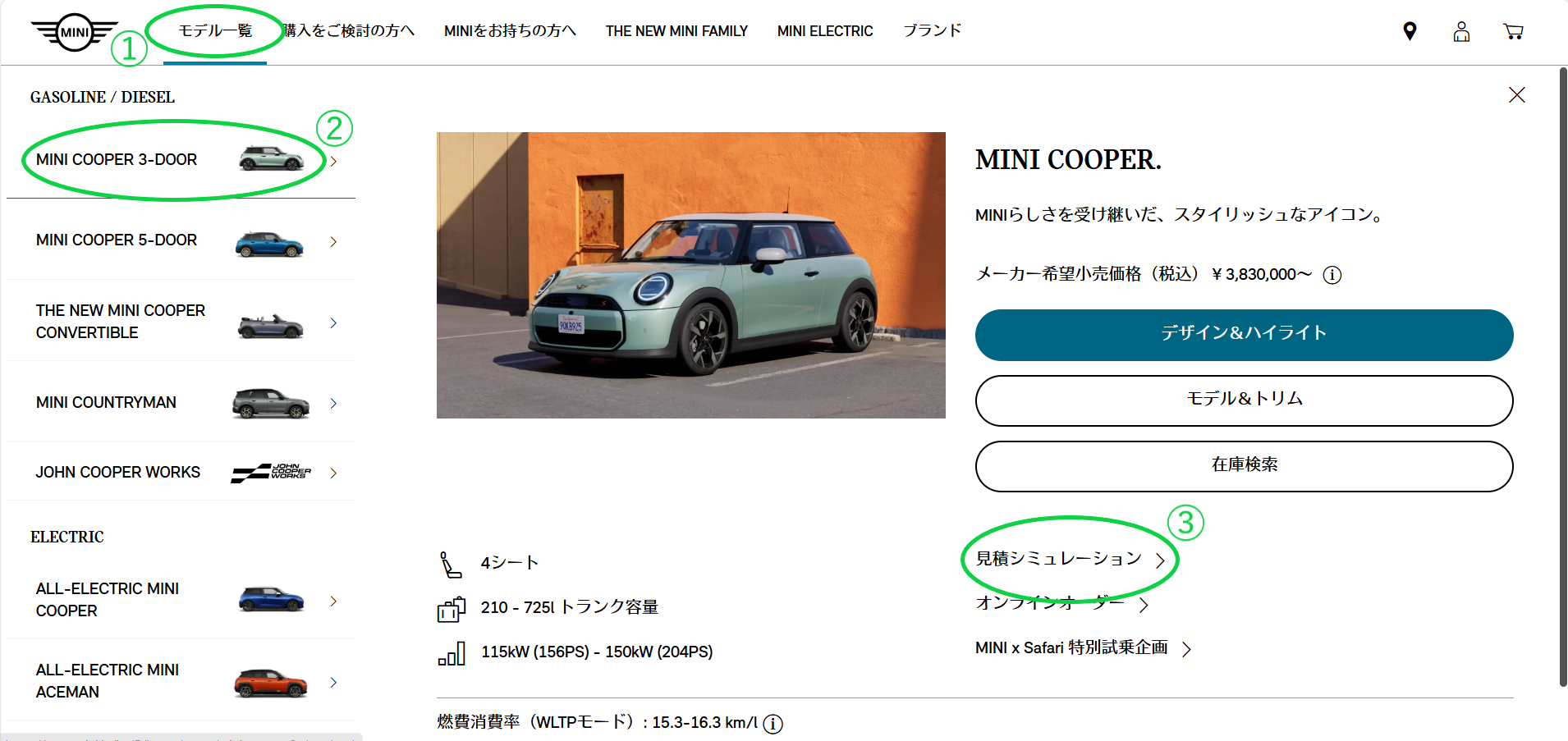The image size is (1568, 741).
Task: Open the dealer location pin icon
Action: click(1410, 31)
